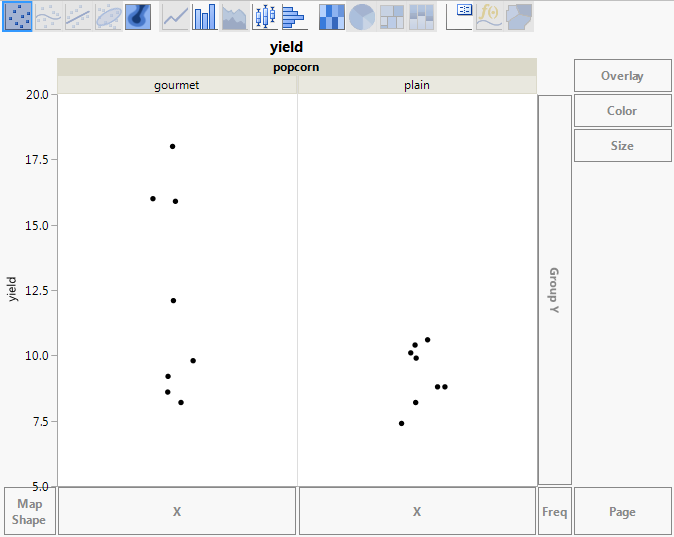This screenshot has height=537, width=674.
Task: Select the Points scatter element icon
Action: point(17,17)
